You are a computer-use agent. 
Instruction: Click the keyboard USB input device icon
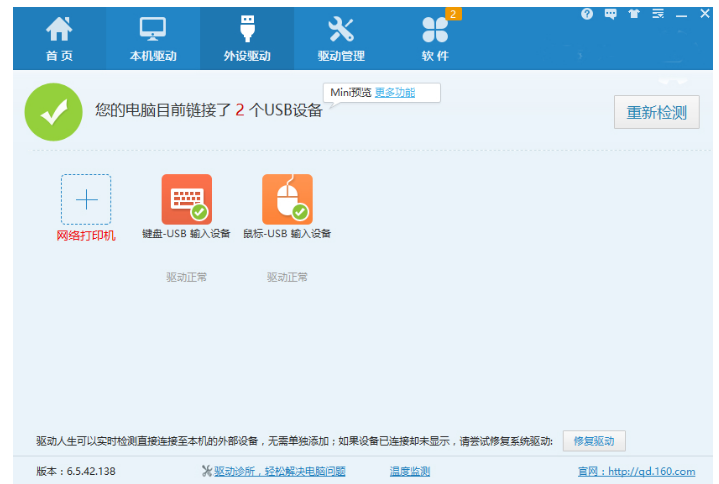(x=186, y=199)
